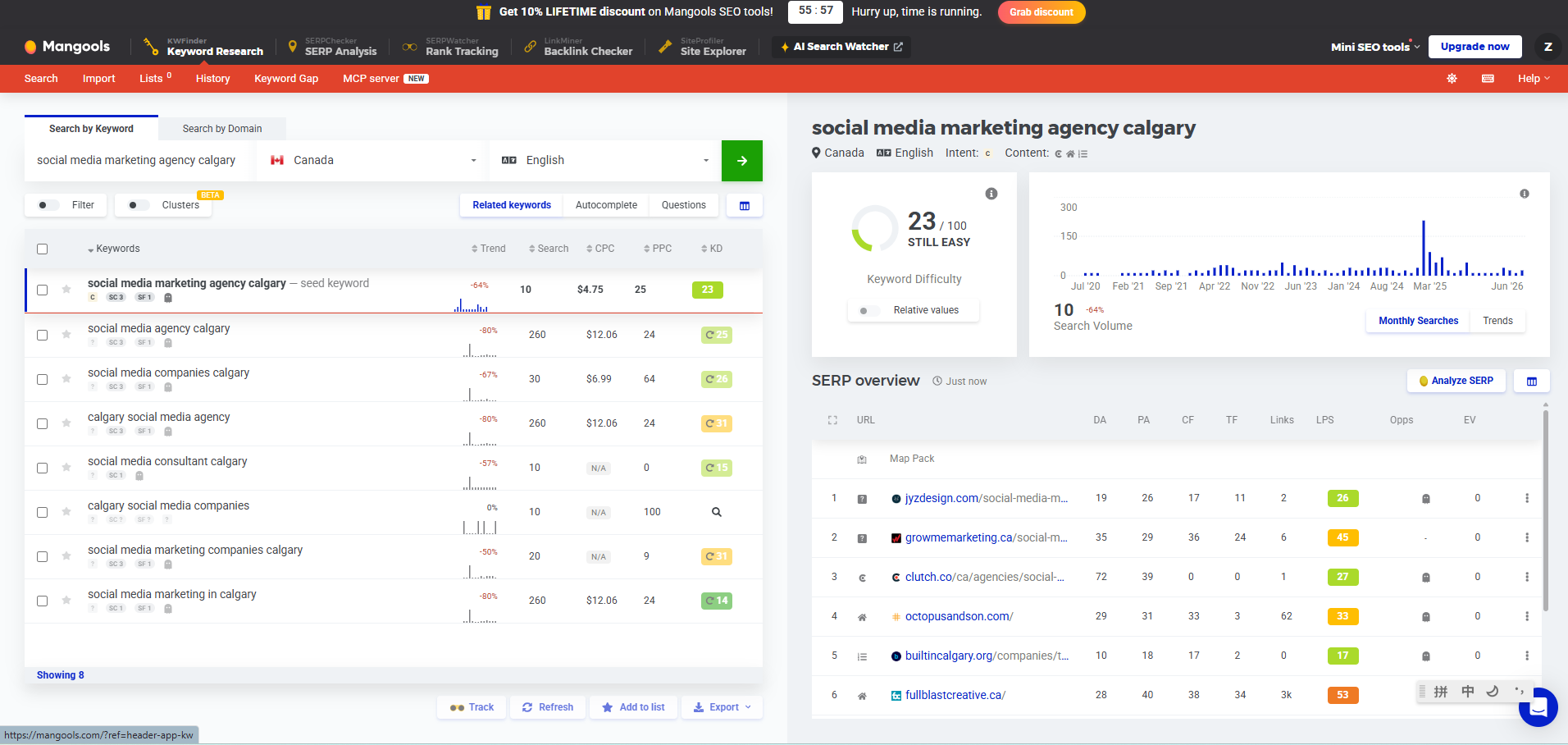
Task: Select the Autocomplete tab
Action: [606, 205]
